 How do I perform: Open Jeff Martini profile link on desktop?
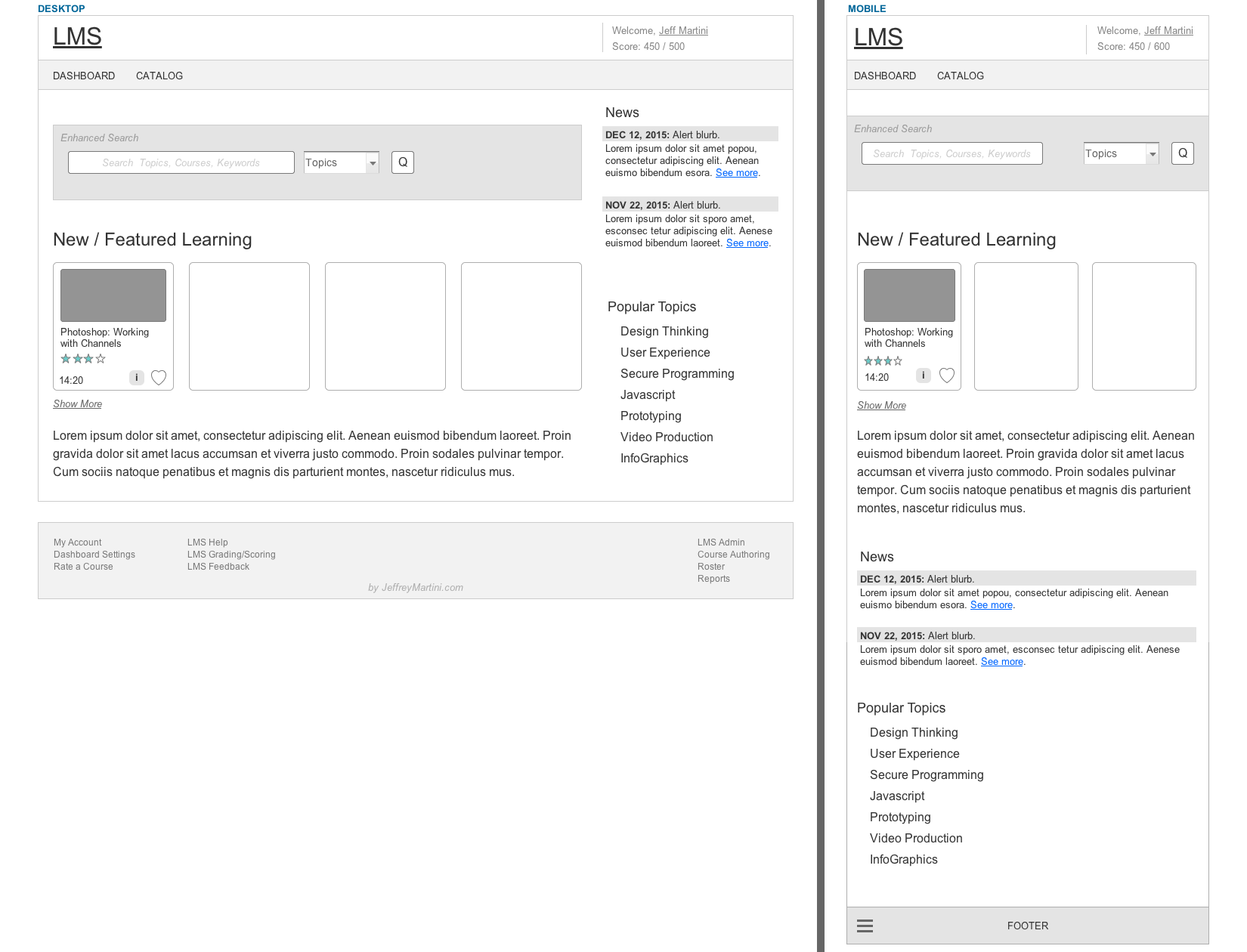click(x=683, y=31)
